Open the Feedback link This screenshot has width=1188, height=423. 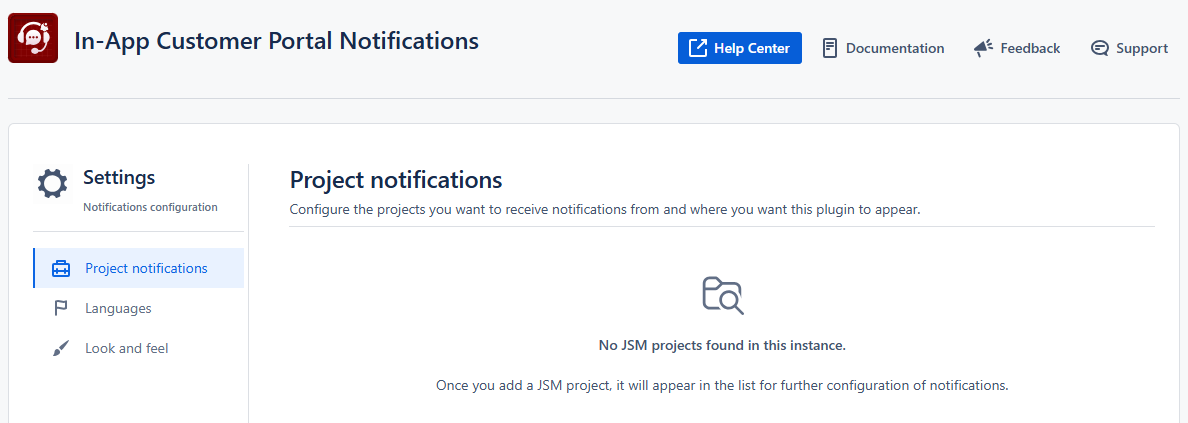[x=1018, y=49]
